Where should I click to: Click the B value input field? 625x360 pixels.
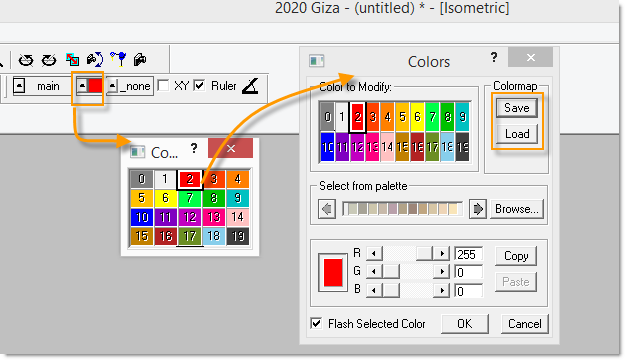(469, 291)
